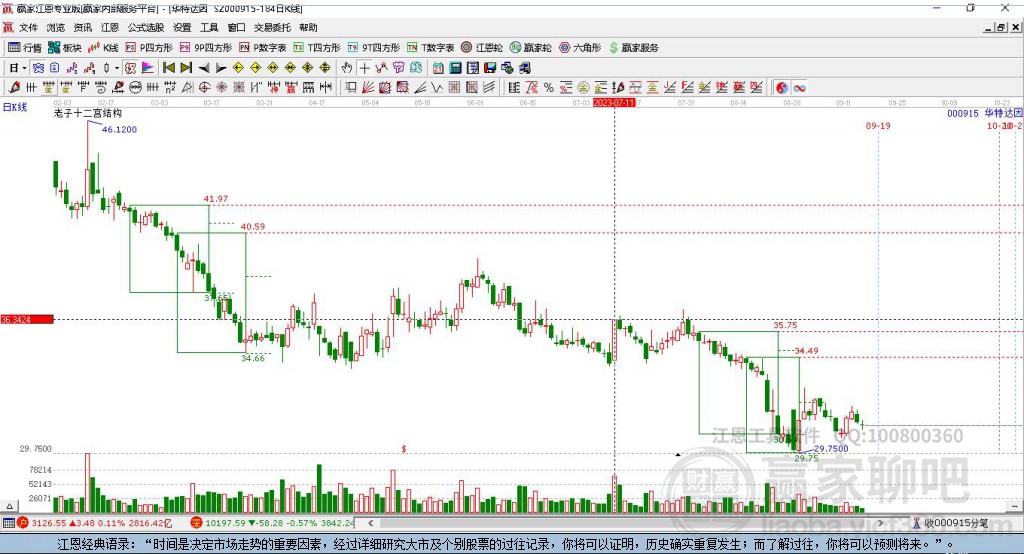Viewport: 1024px width, 554px height.
Task: Open the 公式选股 menu
Action: pos(146,27)
